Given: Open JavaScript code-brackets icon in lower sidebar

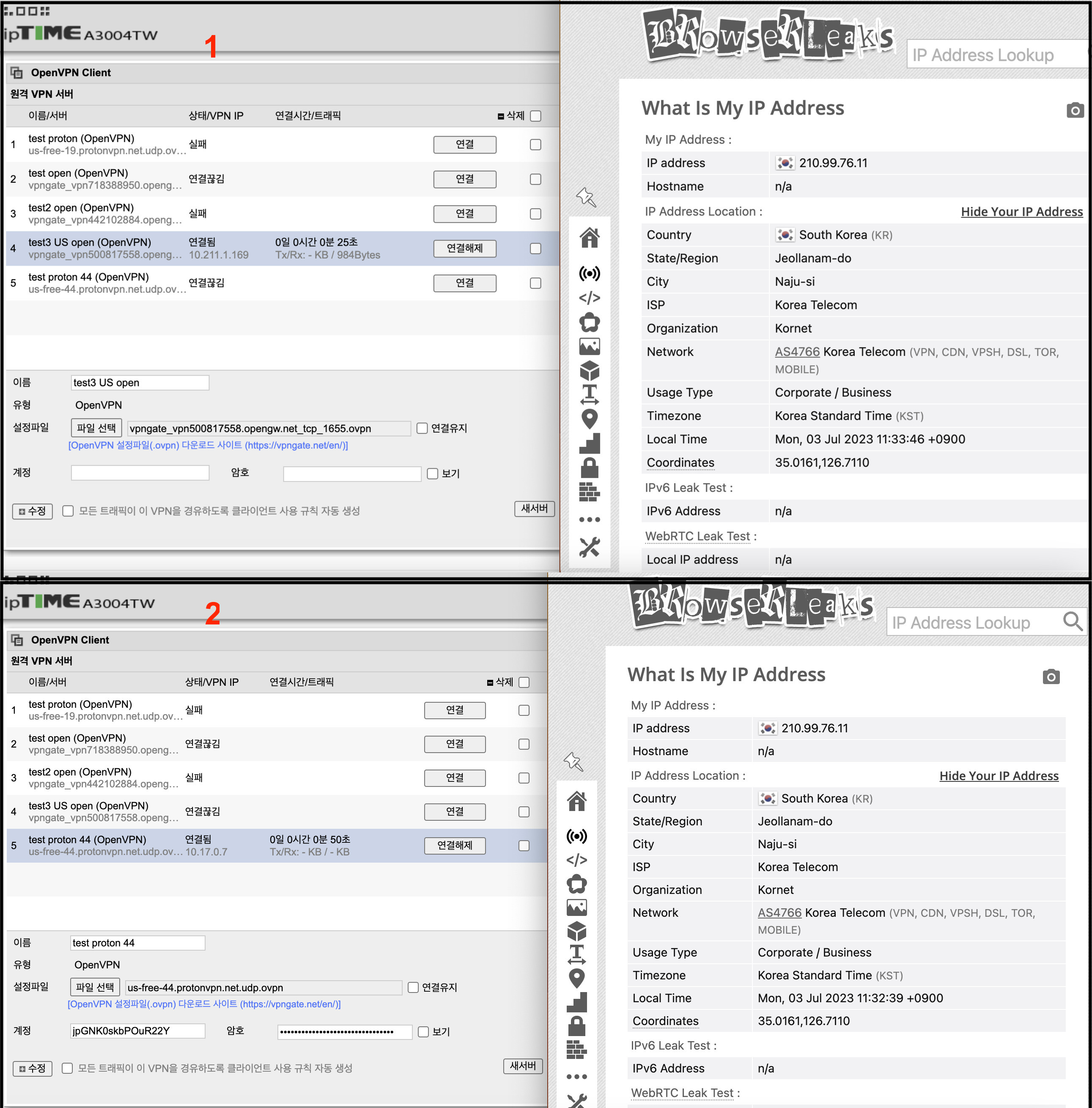Looking at the screenshot, I should coord(577,860).
